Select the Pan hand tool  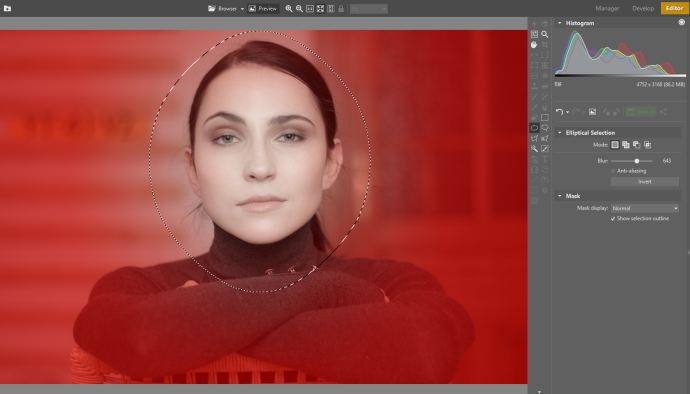(534, 45)
